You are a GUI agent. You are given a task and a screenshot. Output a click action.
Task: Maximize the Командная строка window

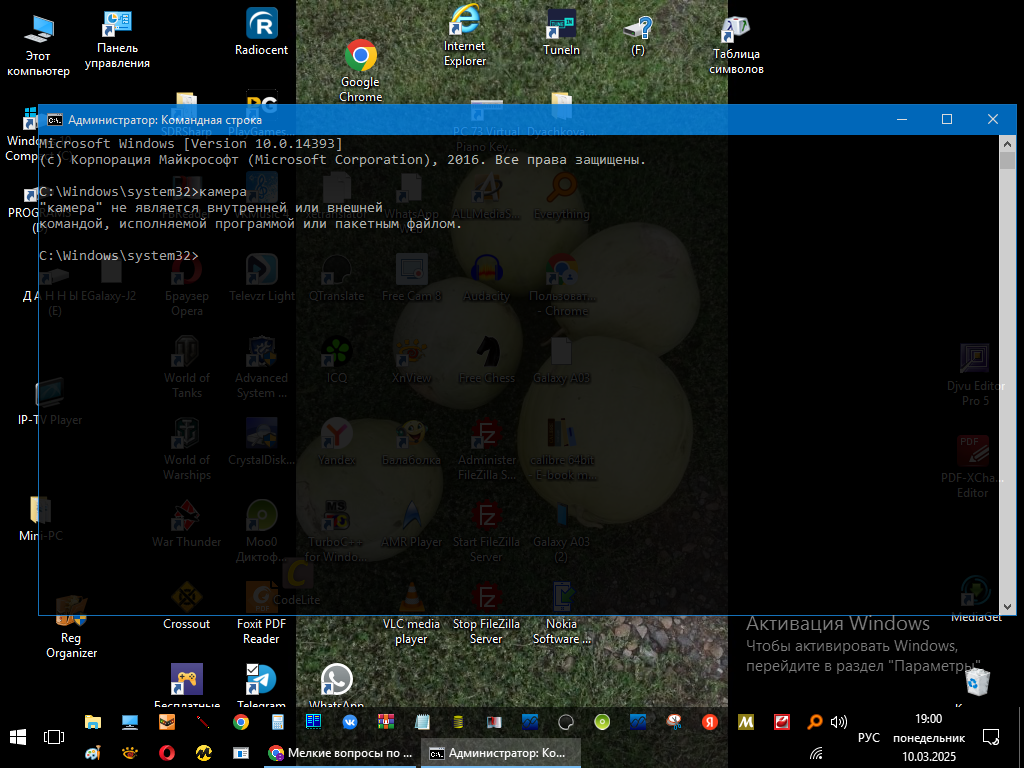tap(947, 119)
